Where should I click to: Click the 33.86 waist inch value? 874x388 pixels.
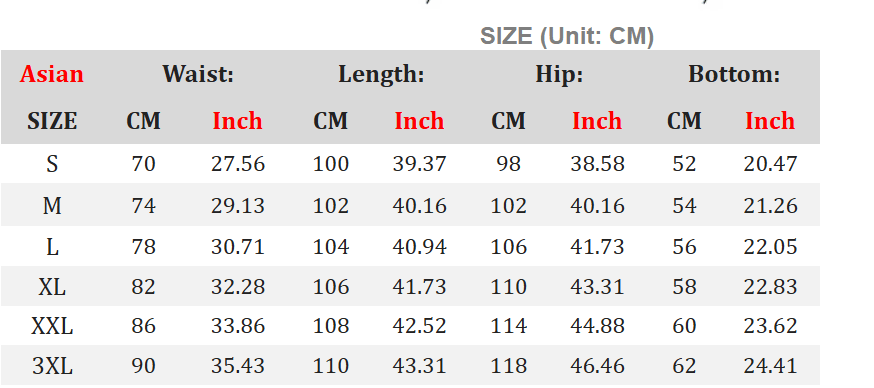point(238,326)
